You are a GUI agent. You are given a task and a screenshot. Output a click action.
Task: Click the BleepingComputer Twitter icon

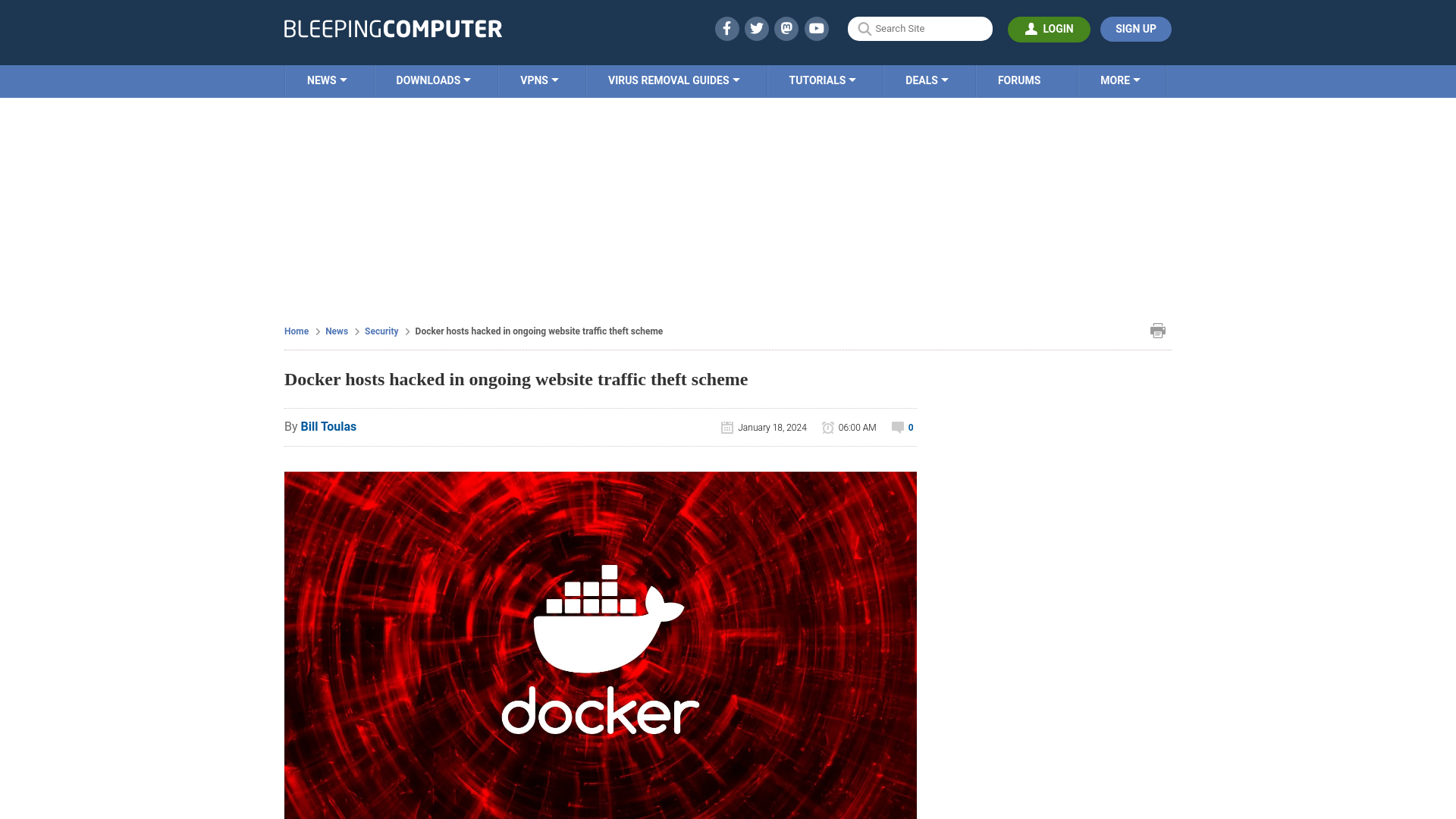[x=756, y=28]
